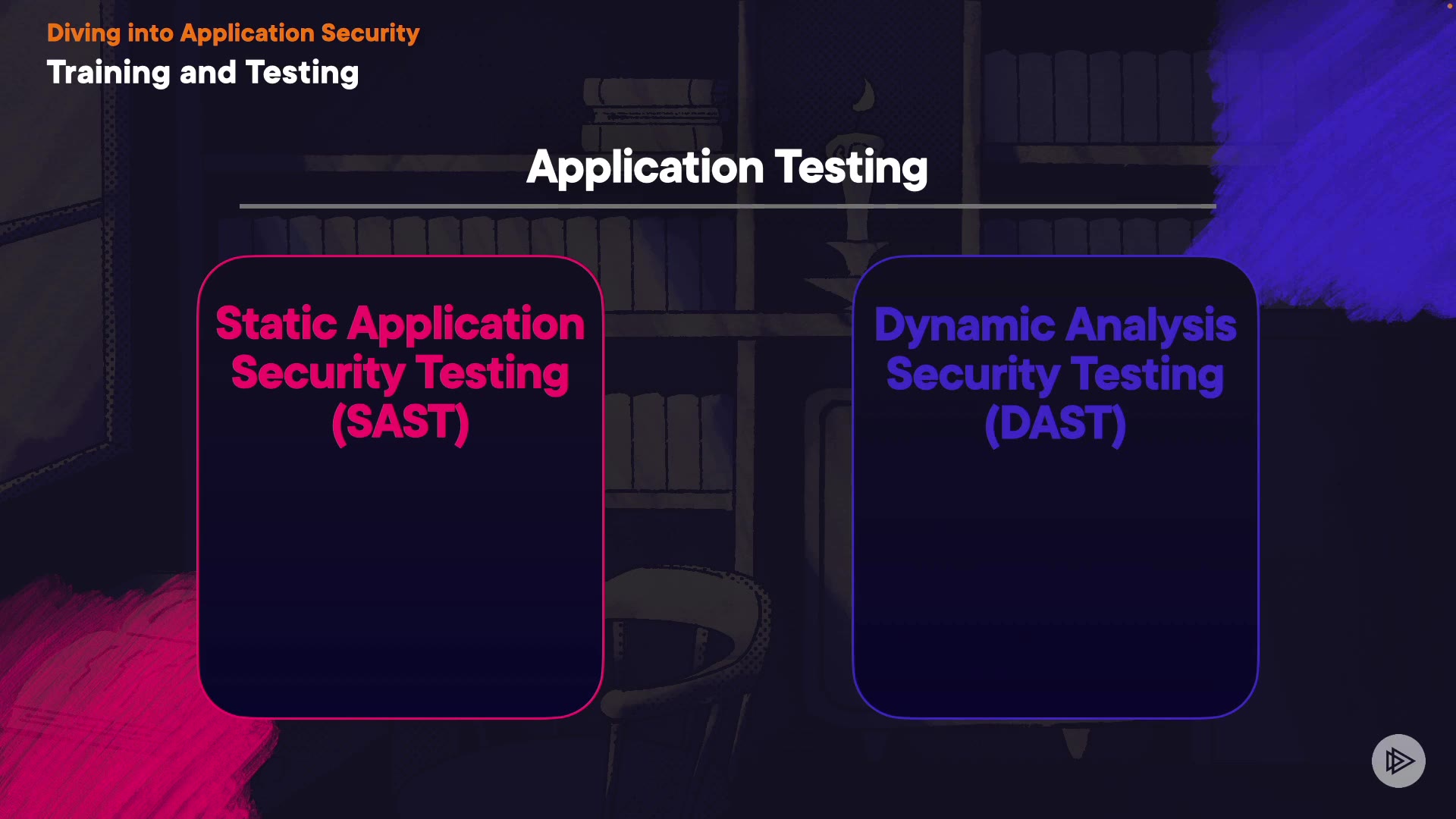The width and height of the screenshot is (1456, 819).
Task: Click the window frame illustration
Action: pyautogui.click(x=53, y=303)
